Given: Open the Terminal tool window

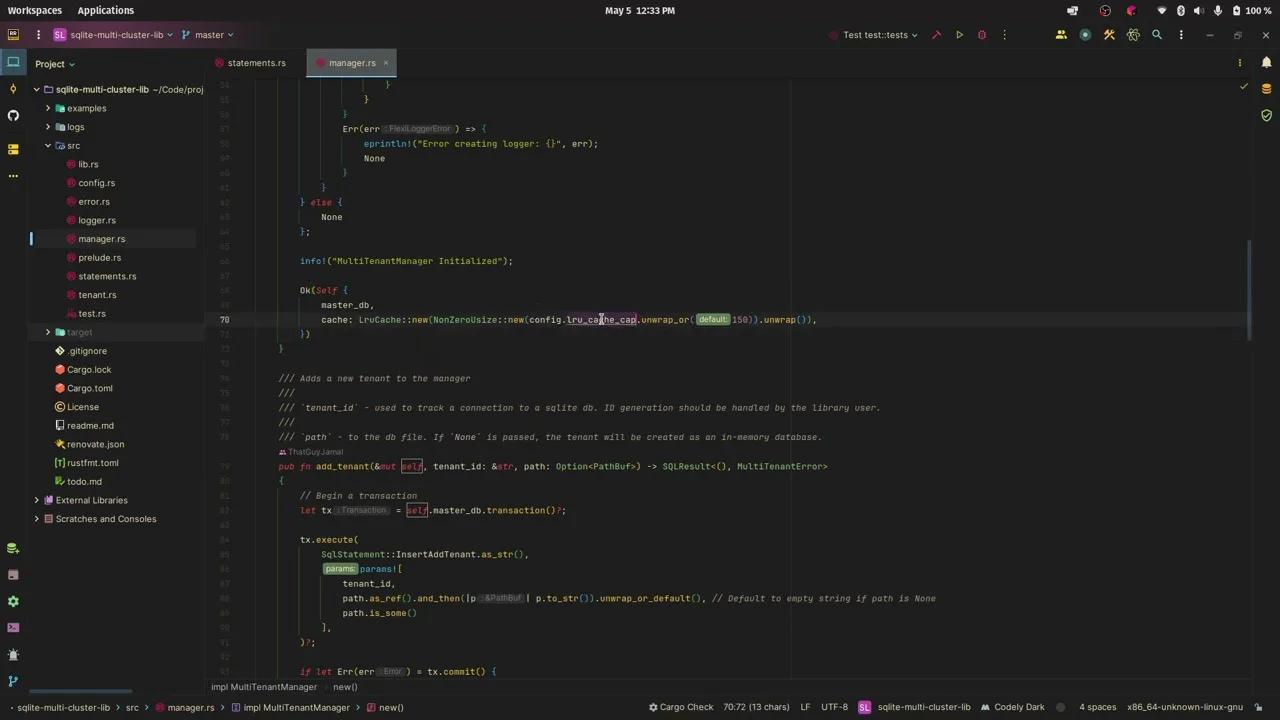Looking at the screenshot, I should (x=13, y=628).
